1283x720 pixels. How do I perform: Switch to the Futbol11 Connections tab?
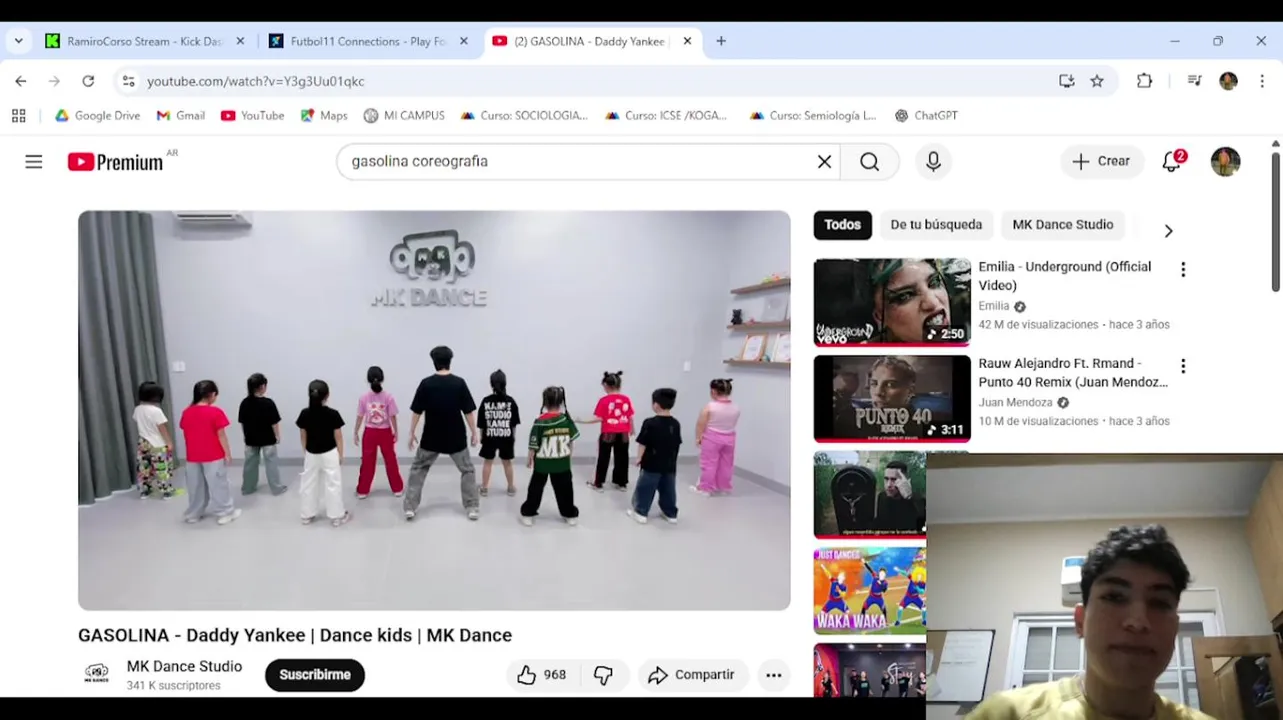(368, 41)
